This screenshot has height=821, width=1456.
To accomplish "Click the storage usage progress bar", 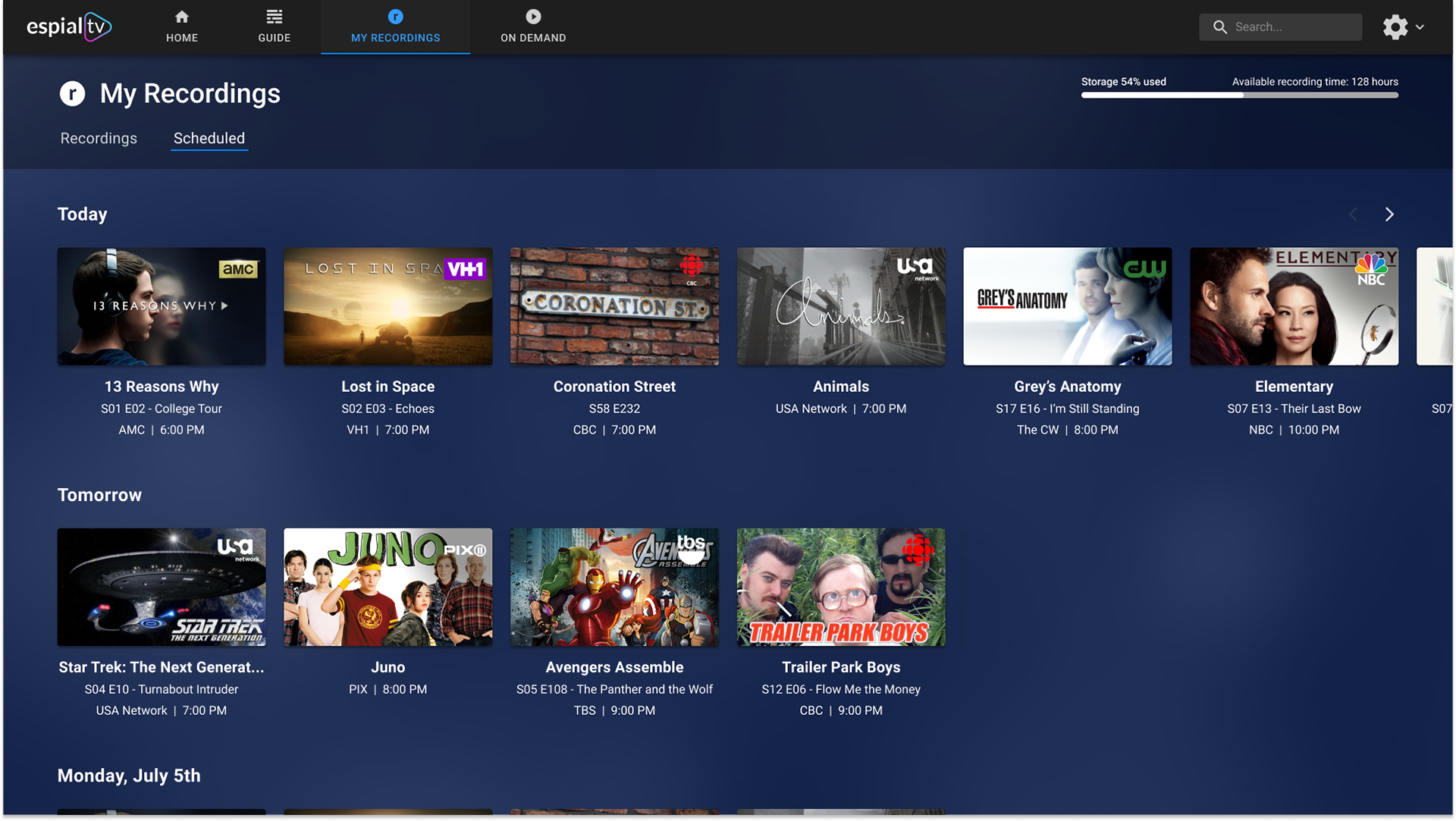I will 1240,96.
